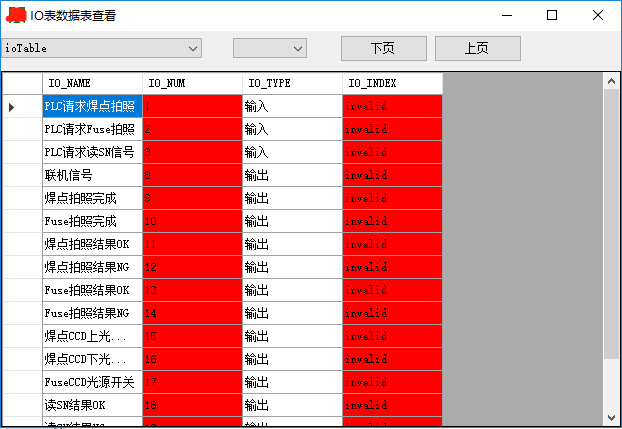The width and height of the screenshot is (622, 429).
Task: Click IO_NUM cell with value 9
Action: [192, 198]
